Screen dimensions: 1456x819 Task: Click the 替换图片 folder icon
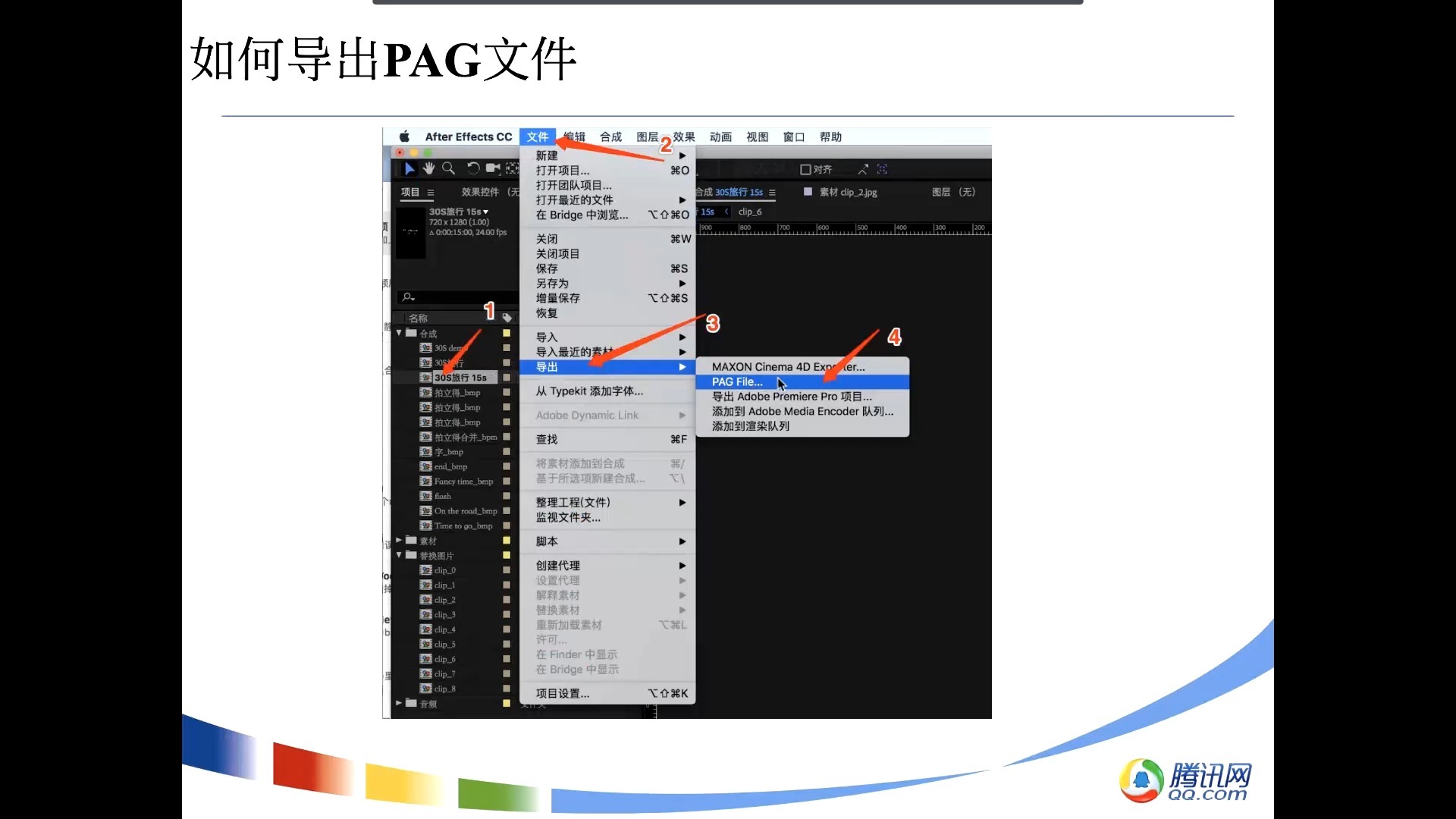coord(411,555)
